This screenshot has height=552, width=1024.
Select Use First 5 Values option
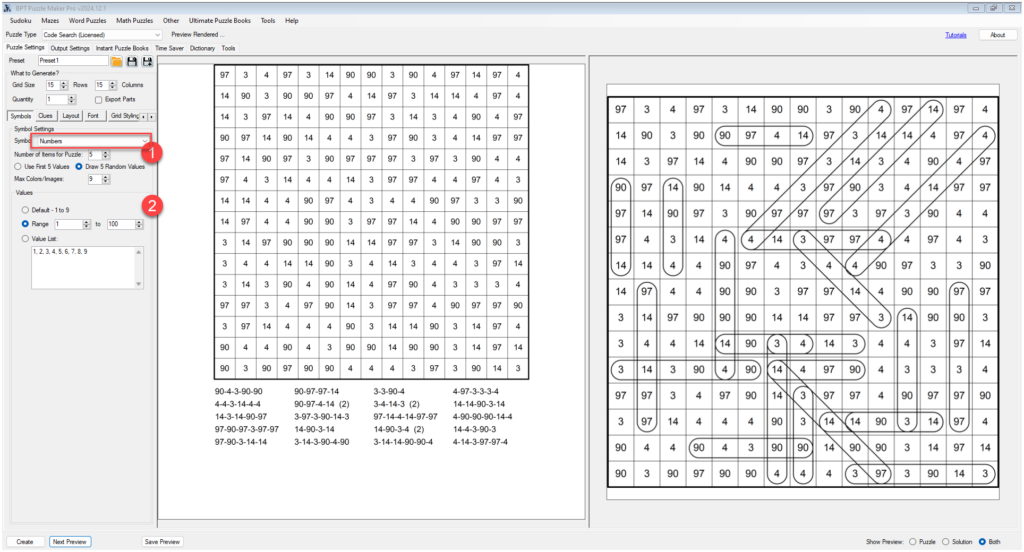[19, 166]
